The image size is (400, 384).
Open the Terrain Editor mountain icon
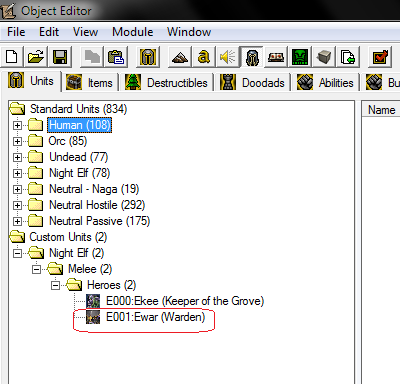click(180, 57)
